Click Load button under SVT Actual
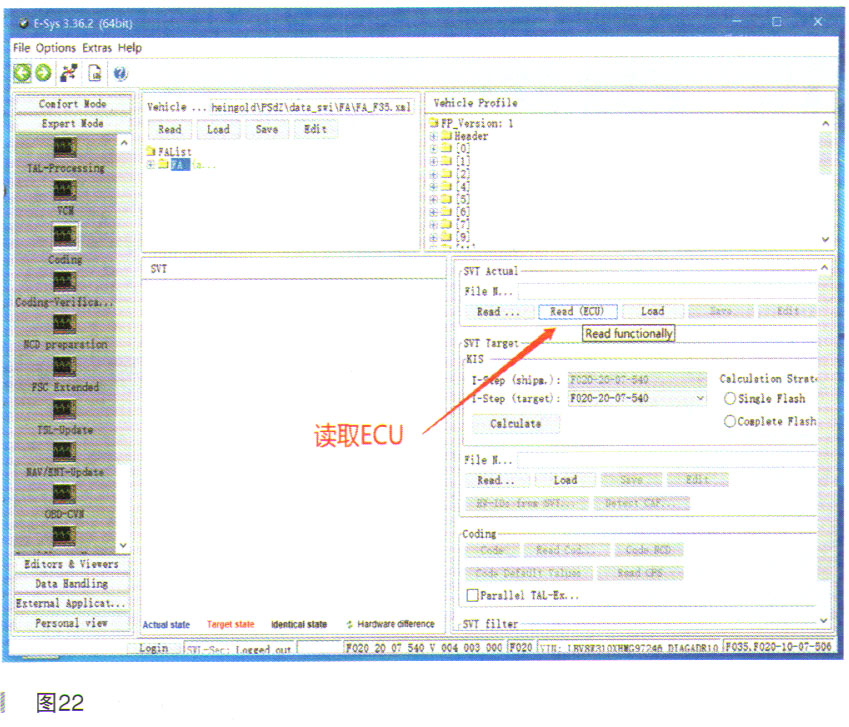Viewport: 849px width, 727px height. (x=653, y=311)
